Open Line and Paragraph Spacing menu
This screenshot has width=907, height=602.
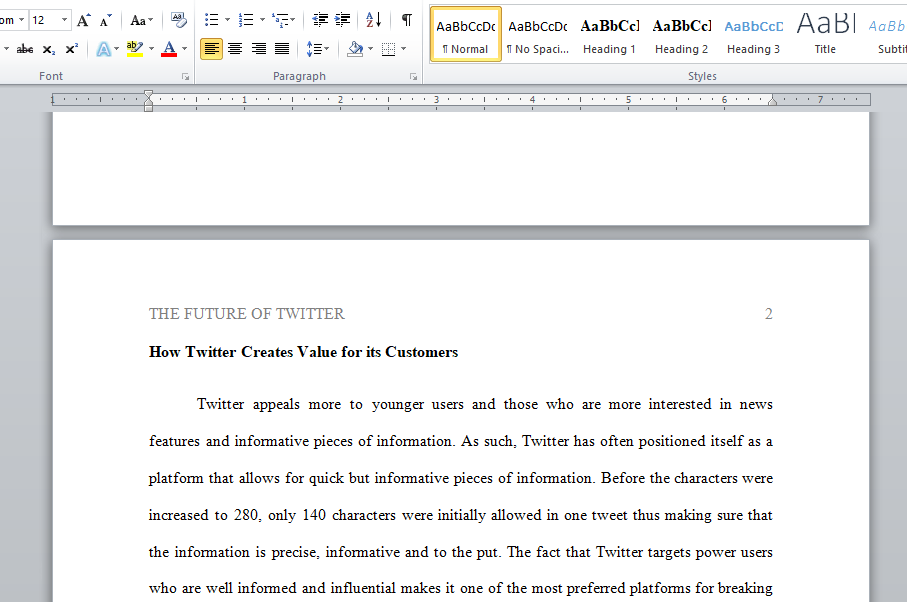tap(317, 49)
